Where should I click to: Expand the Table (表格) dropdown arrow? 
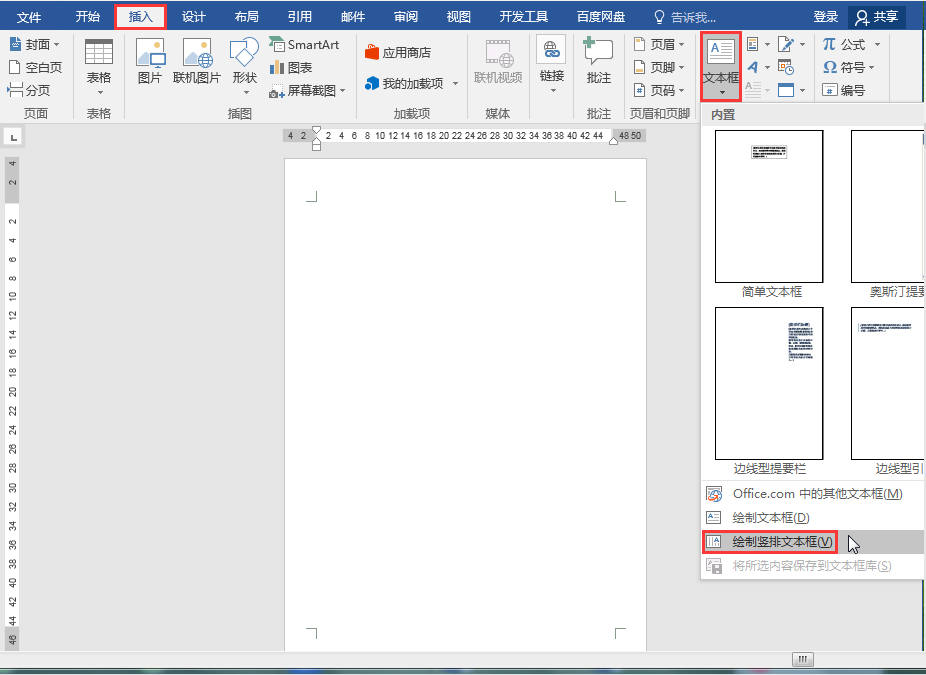[100, 93]
